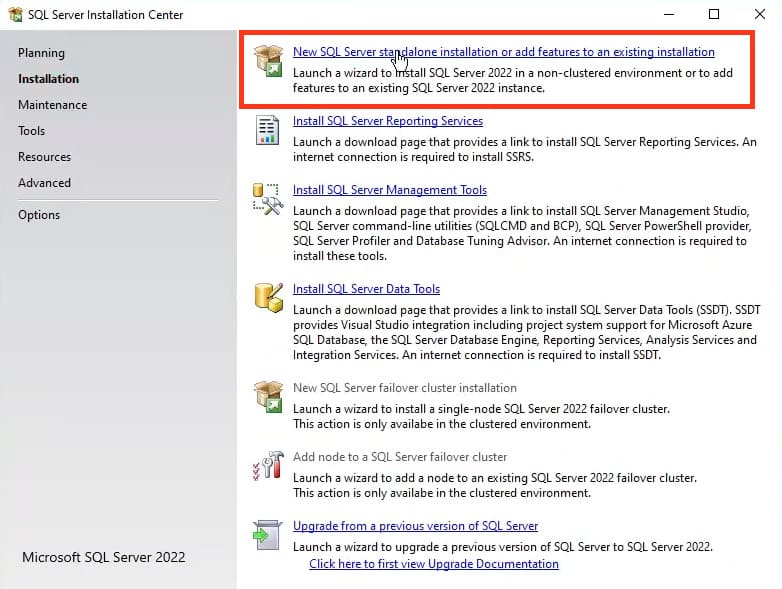Click Upgrade from a previous version link
The width and height of the screenshot is (782, 589).
[415, 526]
